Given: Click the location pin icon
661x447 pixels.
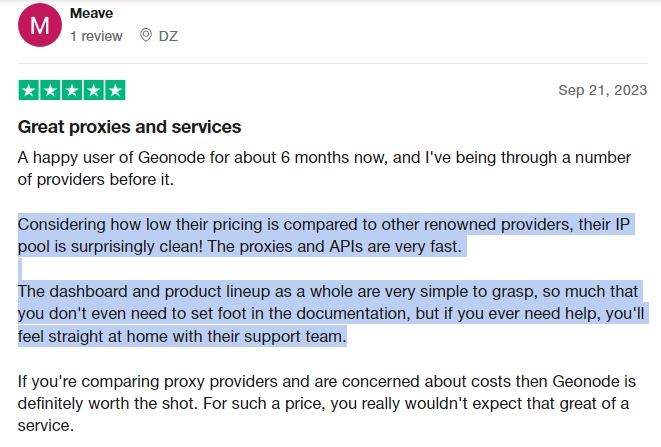Looking at the screenshot, I should tap(145, 35).
